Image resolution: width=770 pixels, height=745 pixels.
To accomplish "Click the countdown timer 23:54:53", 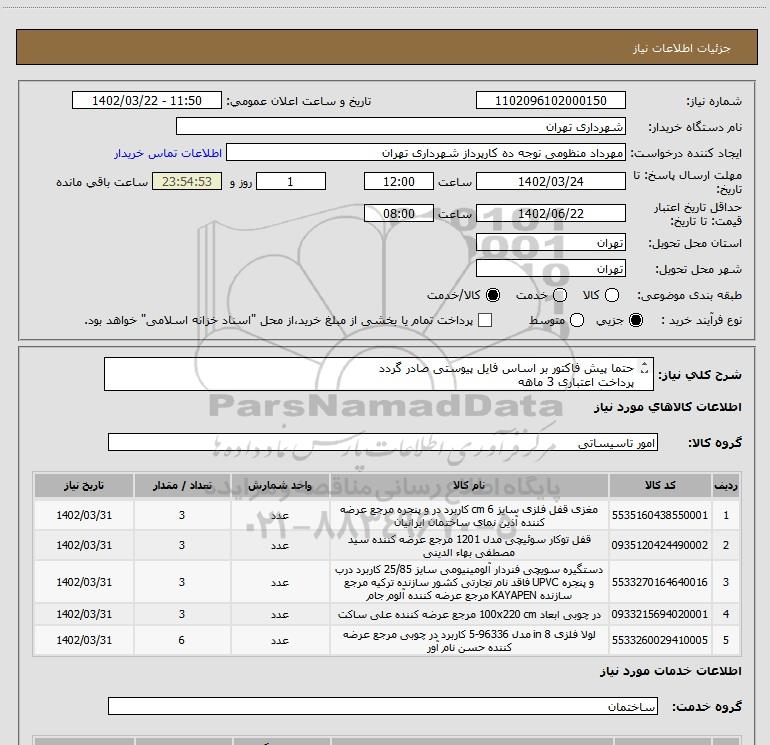I will tap(187, 181).
